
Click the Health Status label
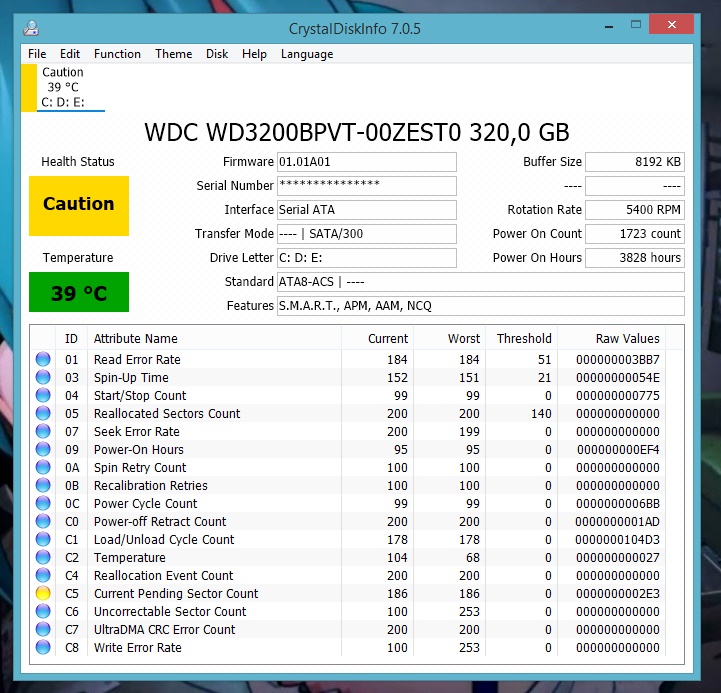[x=78, y=161]
